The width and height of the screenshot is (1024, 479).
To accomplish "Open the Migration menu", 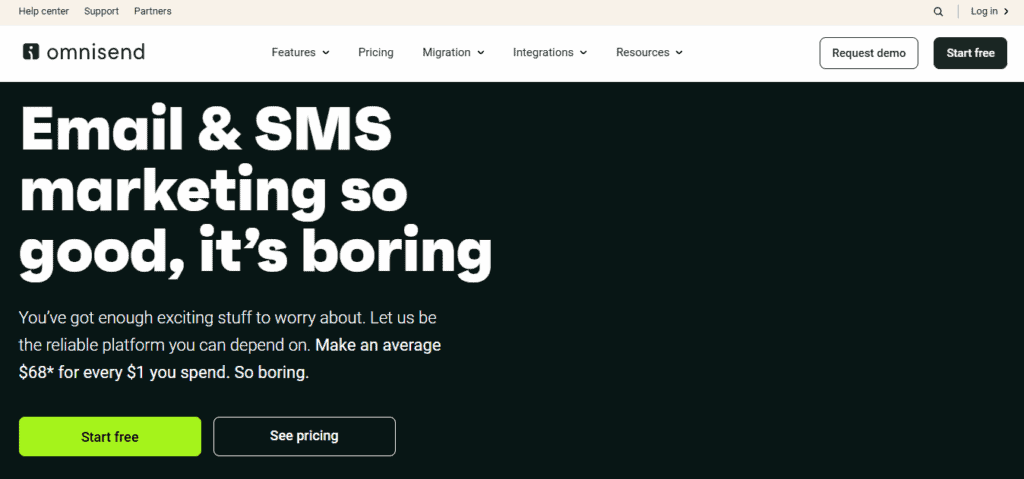I will coord(446,52).
